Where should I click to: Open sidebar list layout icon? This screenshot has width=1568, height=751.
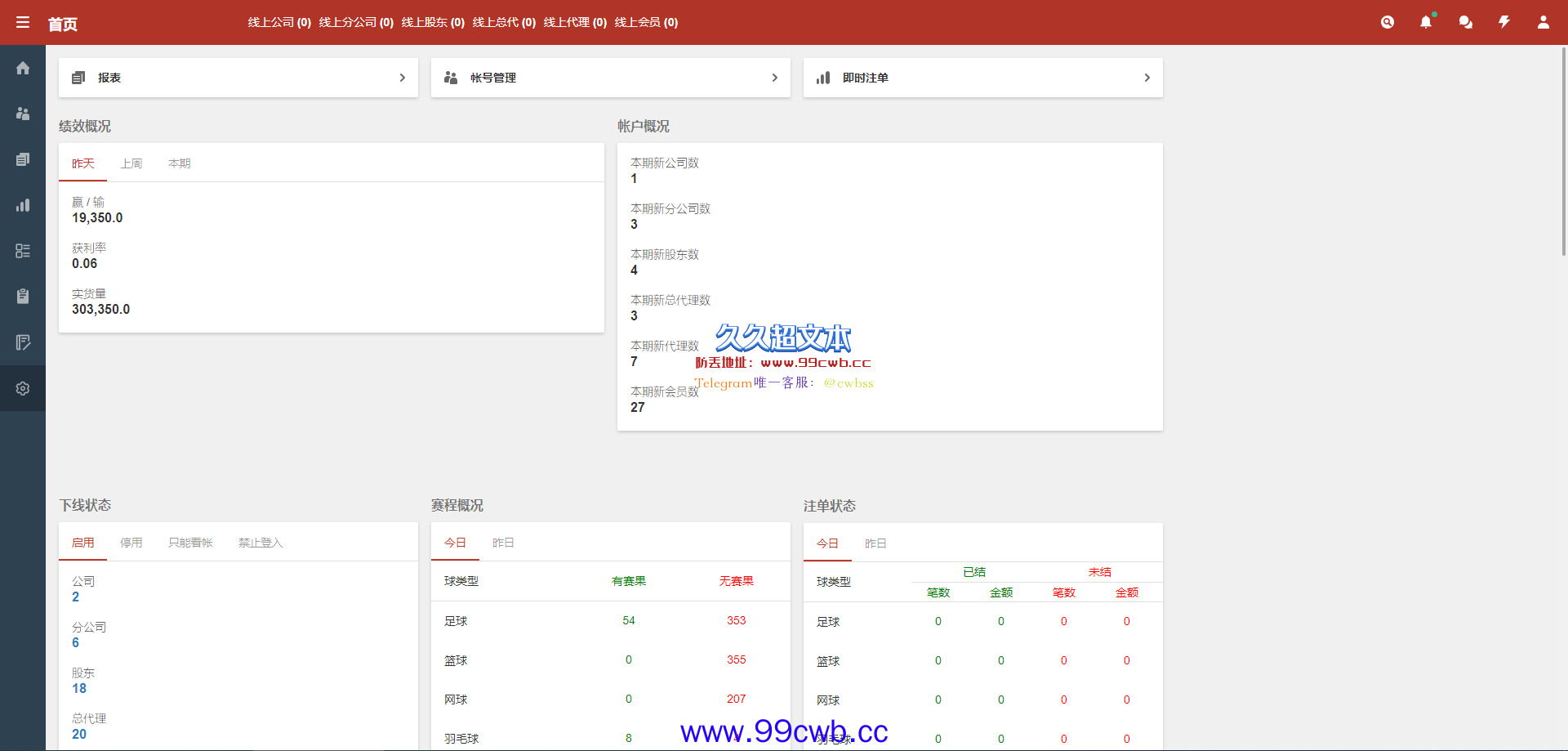[x=23, y=251]
